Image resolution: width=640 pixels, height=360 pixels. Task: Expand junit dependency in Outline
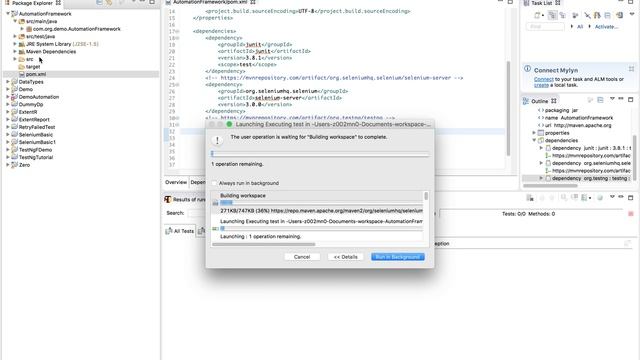(541, 148)
